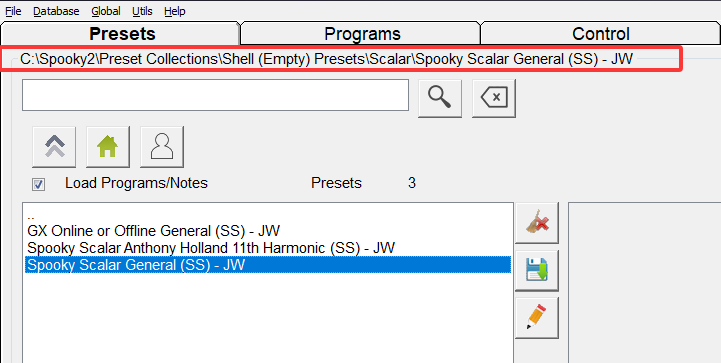The image size is (721, 363).
Task: Delete preset using the broom icon
Action: [x=537, y=223]
